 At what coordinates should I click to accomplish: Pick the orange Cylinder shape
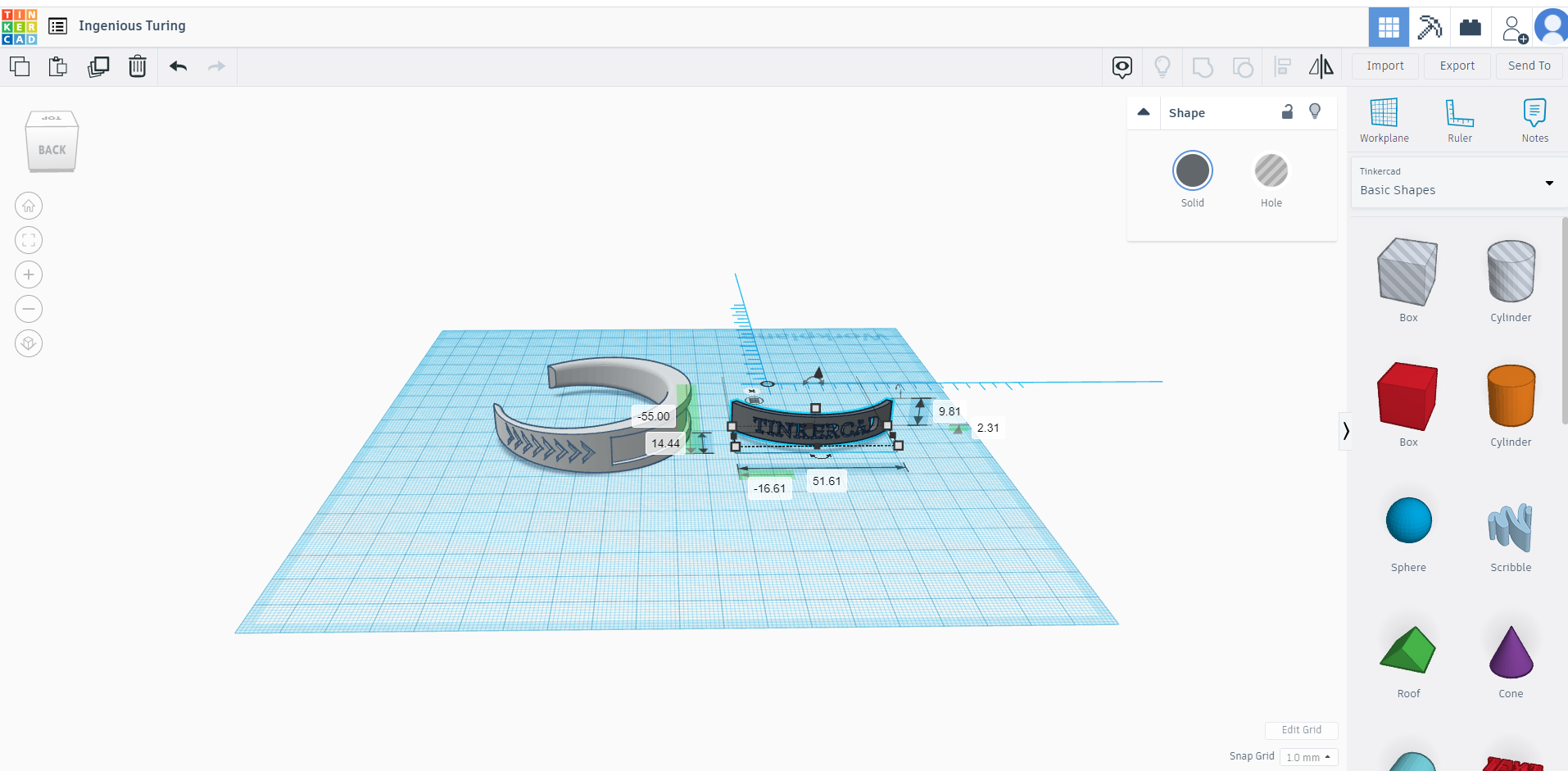pos(1511,396)
